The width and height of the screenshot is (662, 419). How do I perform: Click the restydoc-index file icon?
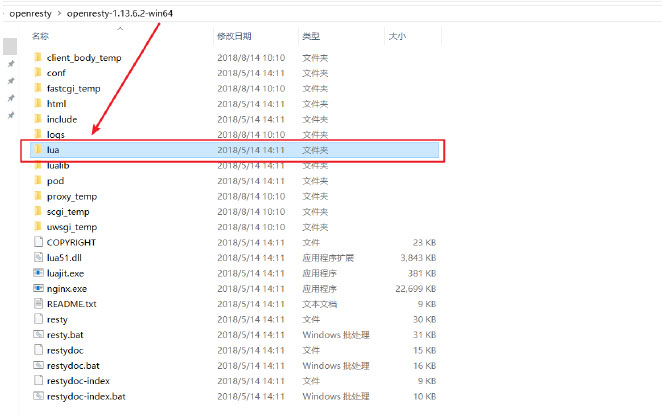[38, 381]
